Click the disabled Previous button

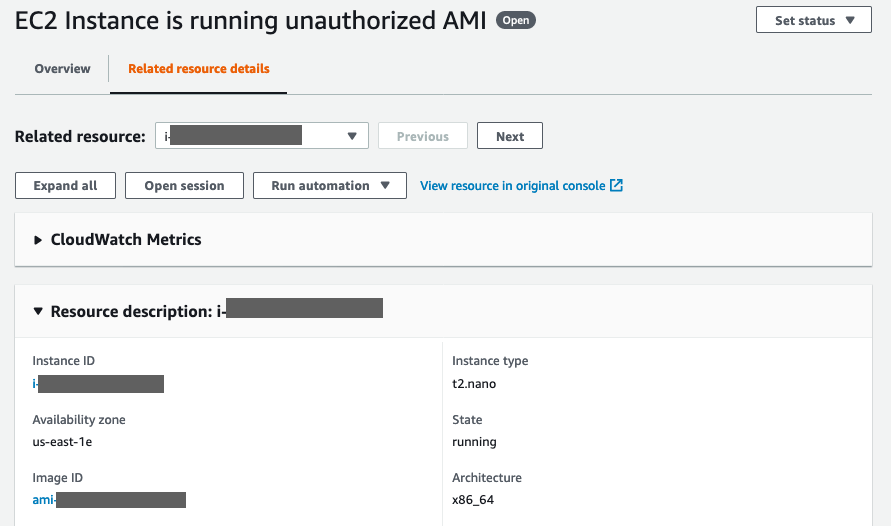(x=423, y=136)
